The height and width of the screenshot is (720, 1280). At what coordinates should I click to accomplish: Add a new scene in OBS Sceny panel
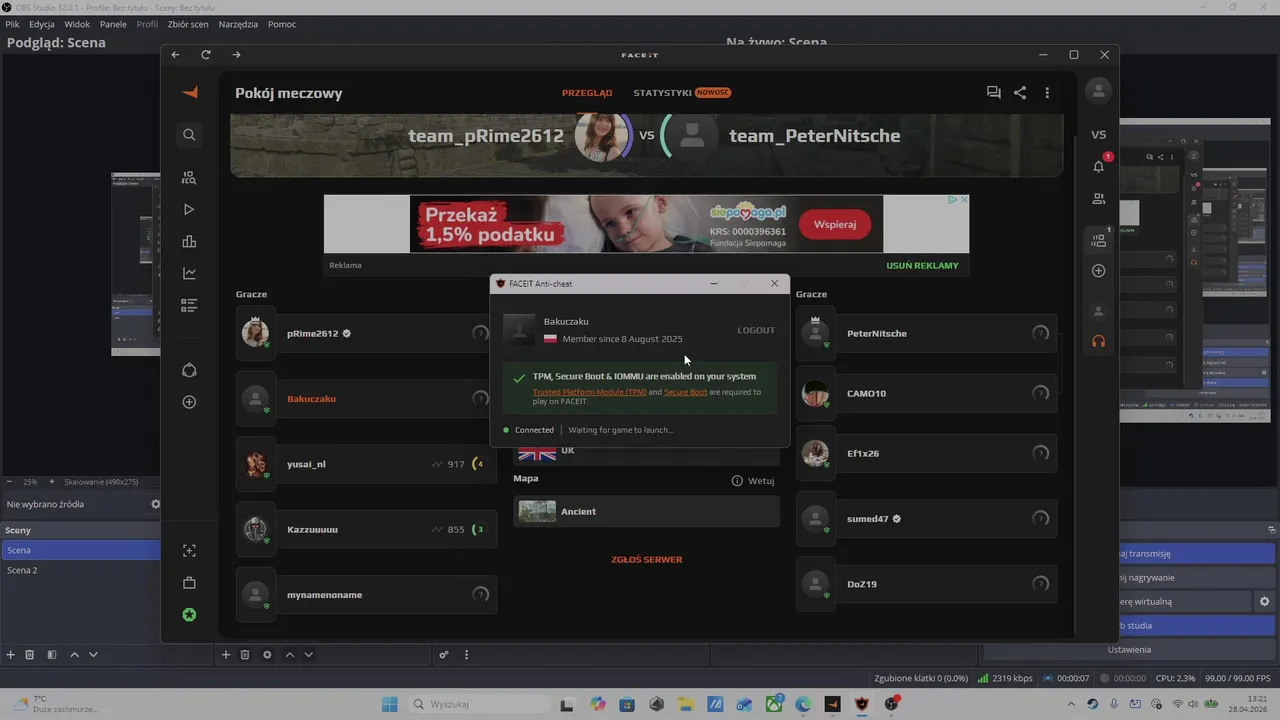pyautogui.click(x=10, y=654)
